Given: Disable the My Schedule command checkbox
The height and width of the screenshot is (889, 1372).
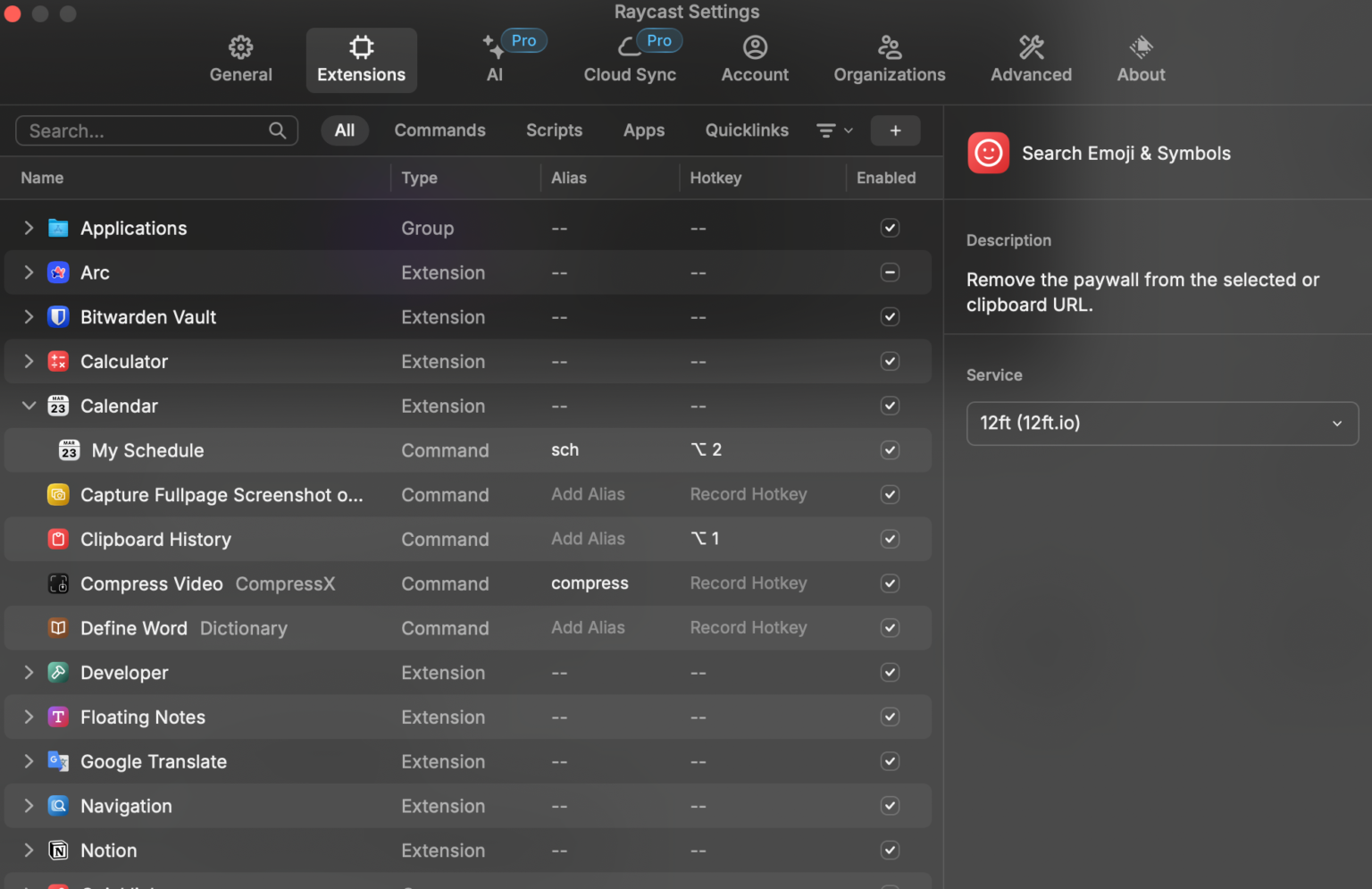Looking at the screenshot, I should point(890,450).
